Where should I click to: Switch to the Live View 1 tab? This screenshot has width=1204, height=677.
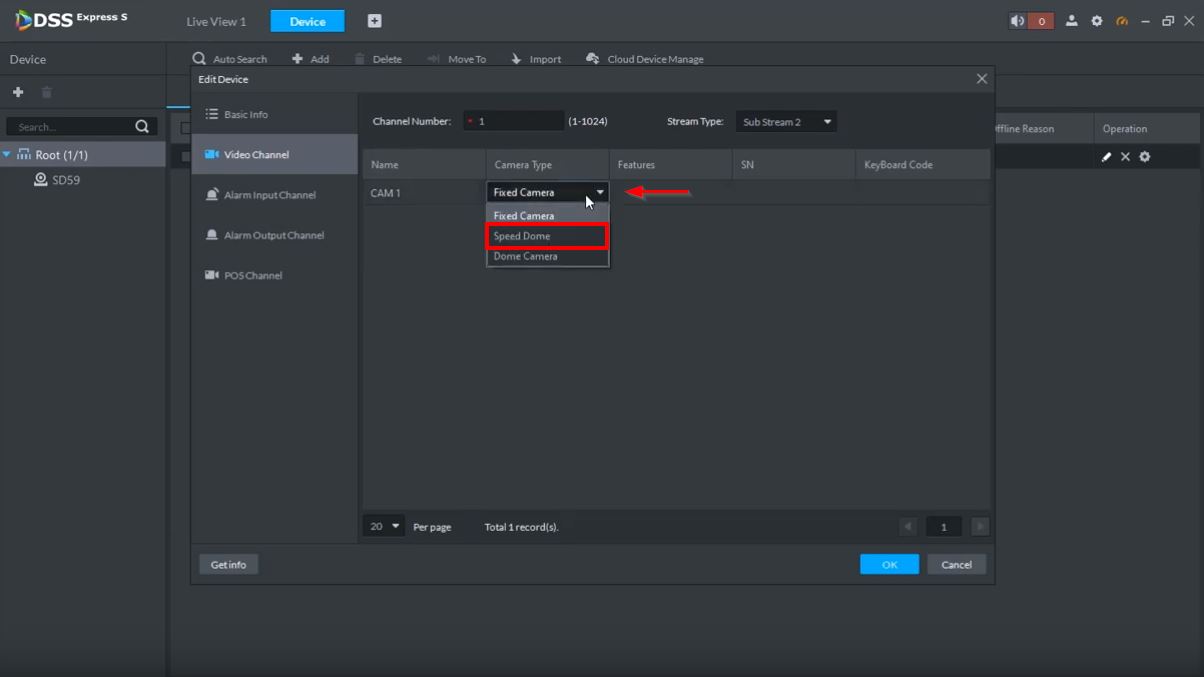tap(216, 21)
